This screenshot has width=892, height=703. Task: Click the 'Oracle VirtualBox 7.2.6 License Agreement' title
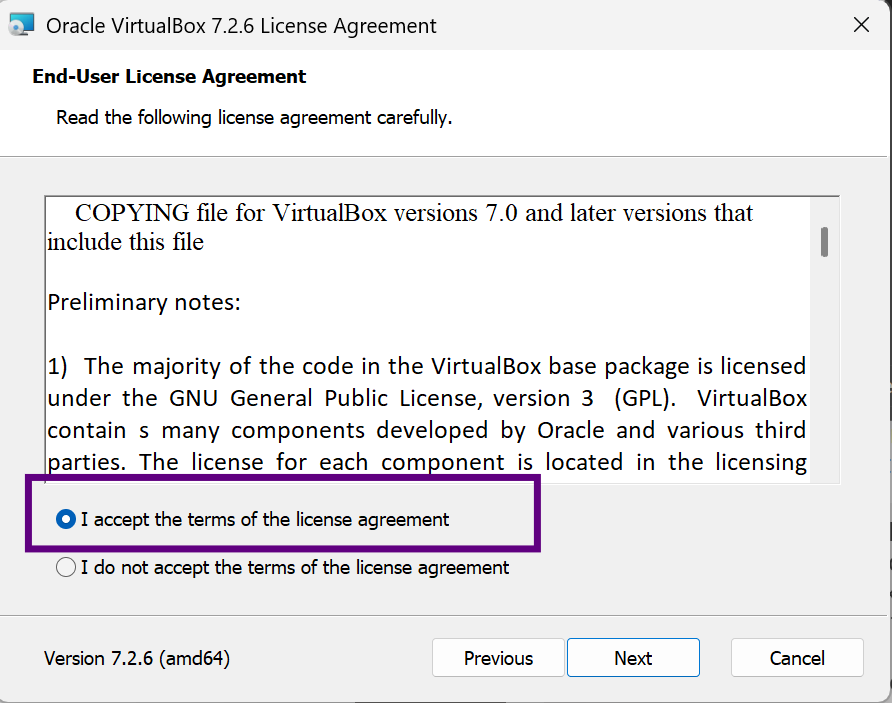(x=241, y=26)
